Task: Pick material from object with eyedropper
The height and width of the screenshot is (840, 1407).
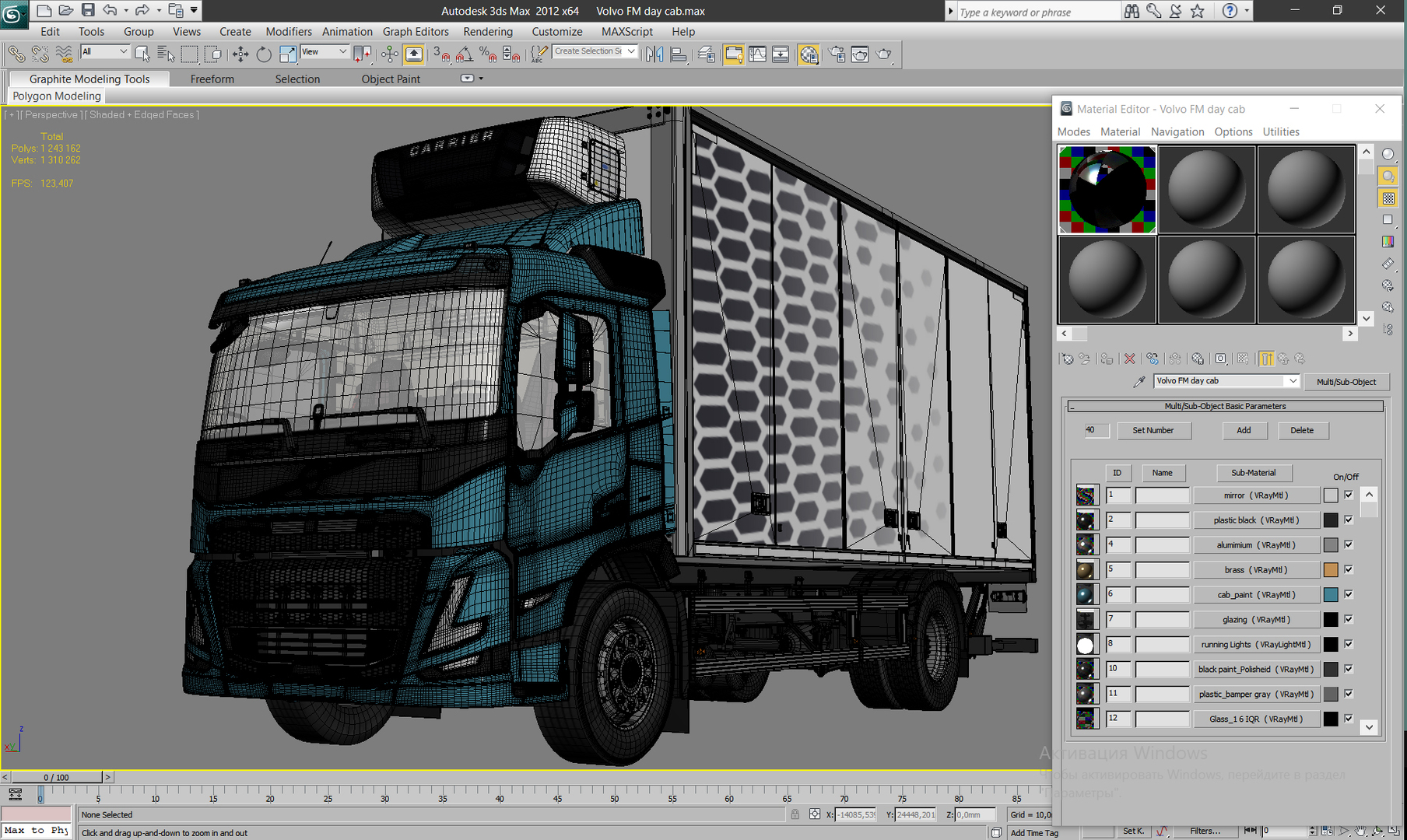Action: 1139,381
